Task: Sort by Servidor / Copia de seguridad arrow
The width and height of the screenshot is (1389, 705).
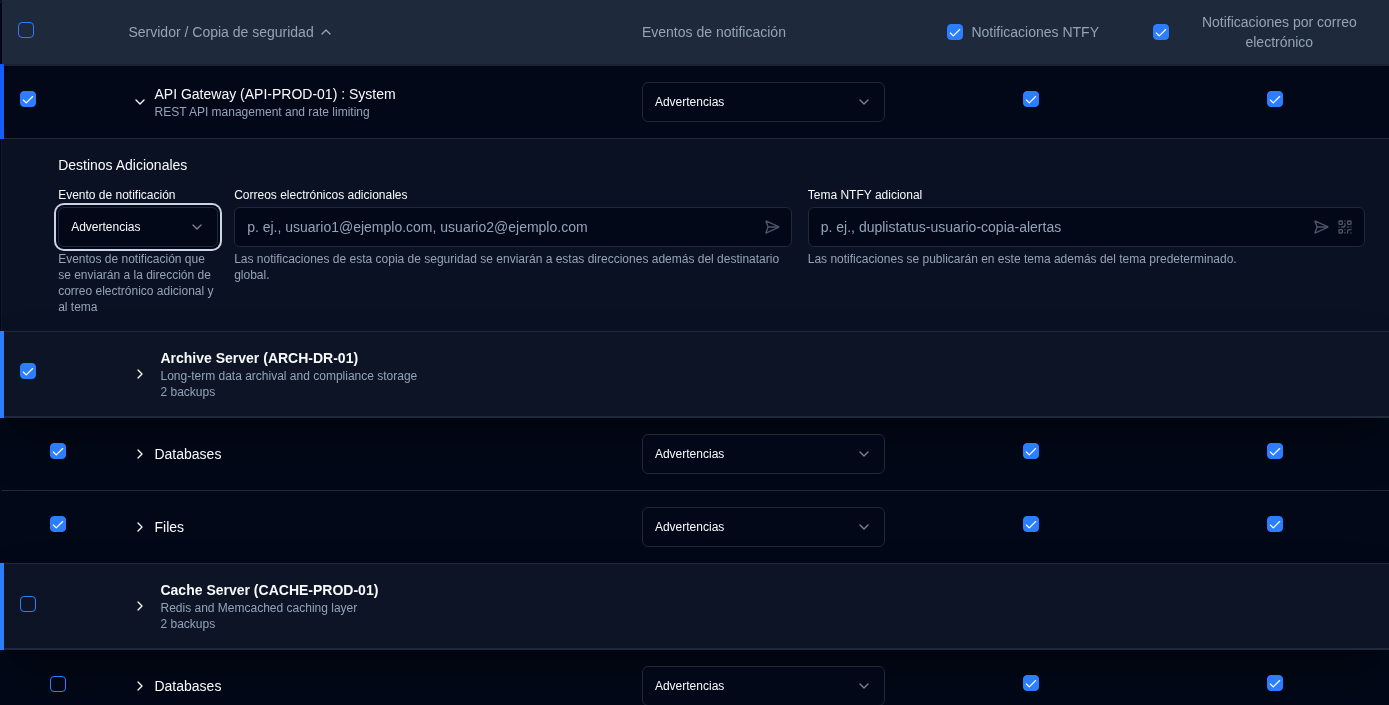Action: coord(326,32)
